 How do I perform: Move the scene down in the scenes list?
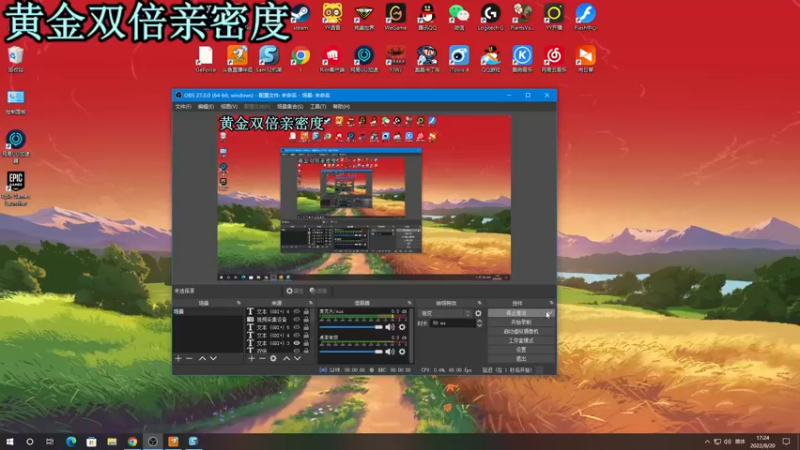point(213,359)
